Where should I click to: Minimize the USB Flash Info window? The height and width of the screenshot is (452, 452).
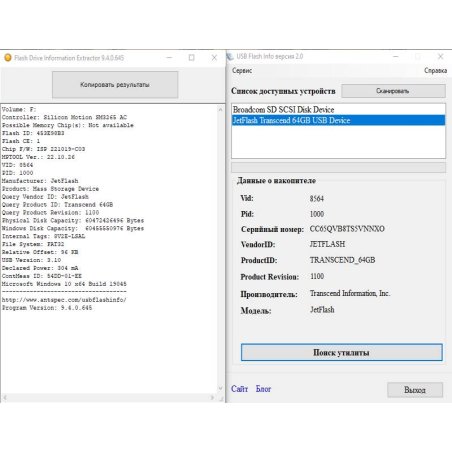(x=396, y=57)
